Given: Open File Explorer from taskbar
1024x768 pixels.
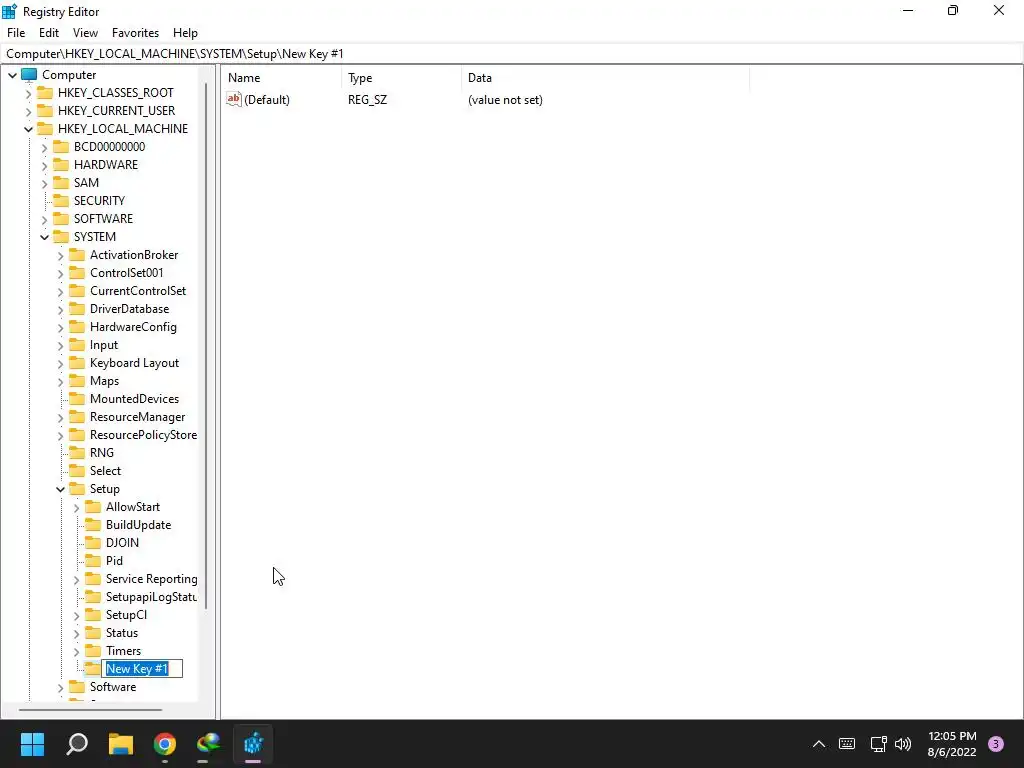Looking at the screenshot, I should coord(121,744).
